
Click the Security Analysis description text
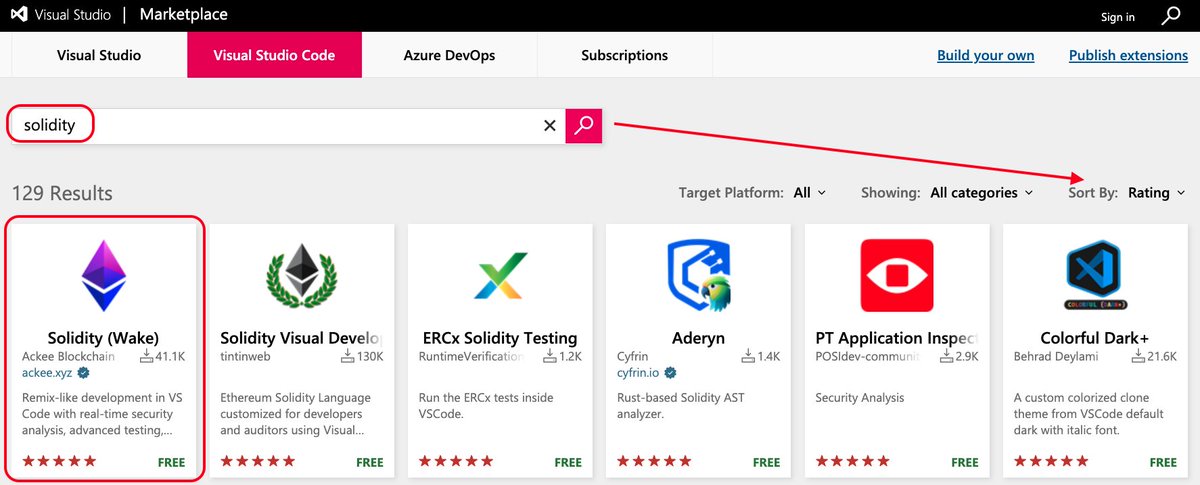860,398
